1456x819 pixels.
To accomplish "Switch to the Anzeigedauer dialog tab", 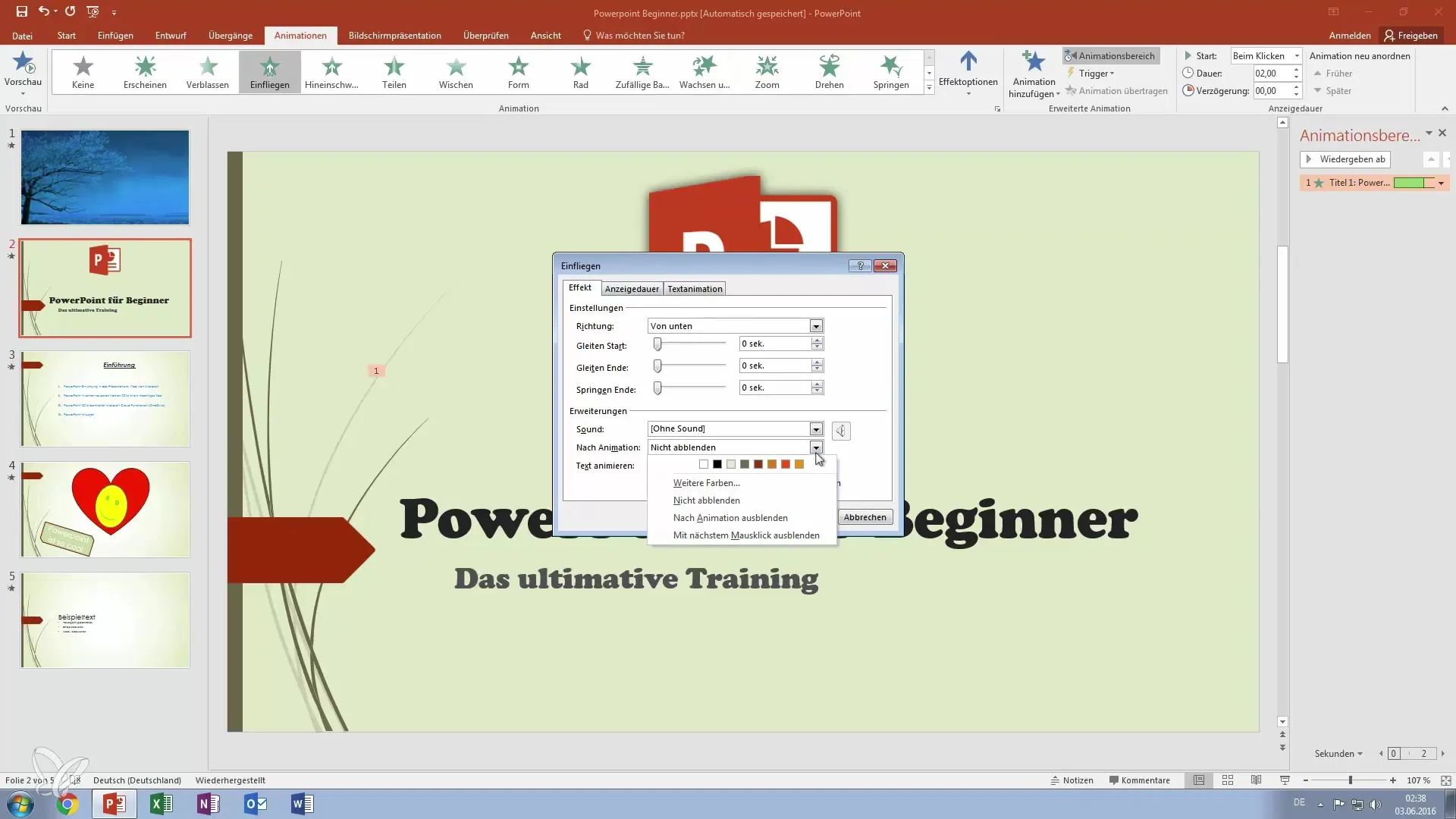I will click(x=632, y=289).
